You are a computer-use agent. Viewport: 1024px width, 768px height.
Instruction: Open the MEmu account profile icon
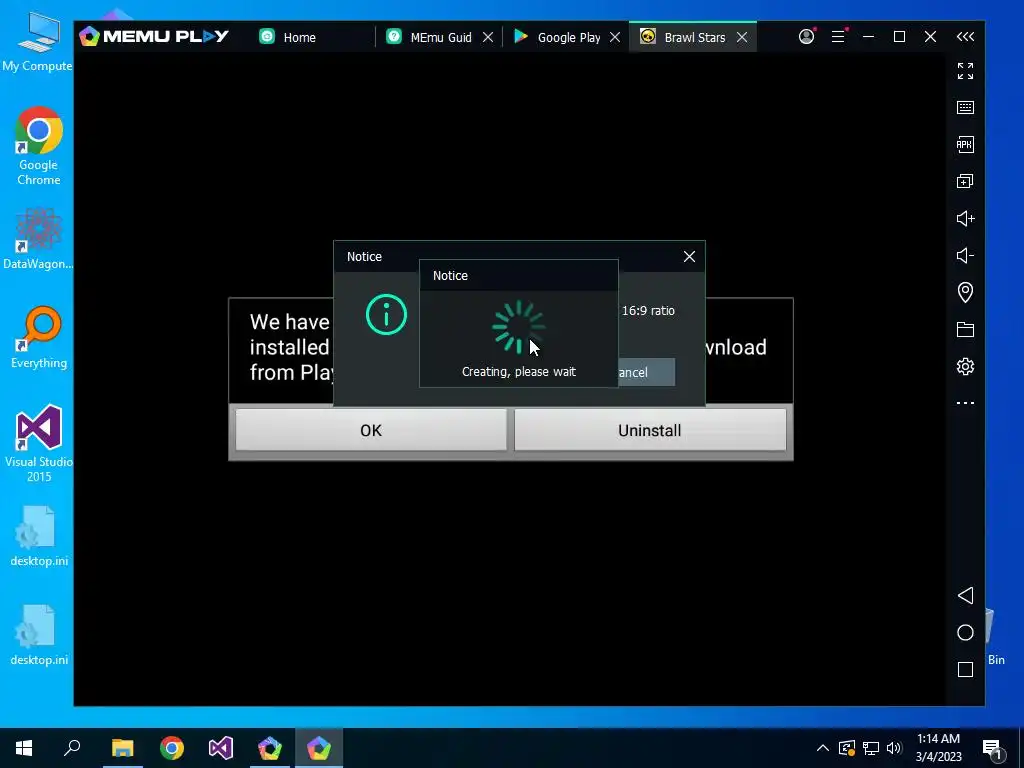tap(807, 37)
